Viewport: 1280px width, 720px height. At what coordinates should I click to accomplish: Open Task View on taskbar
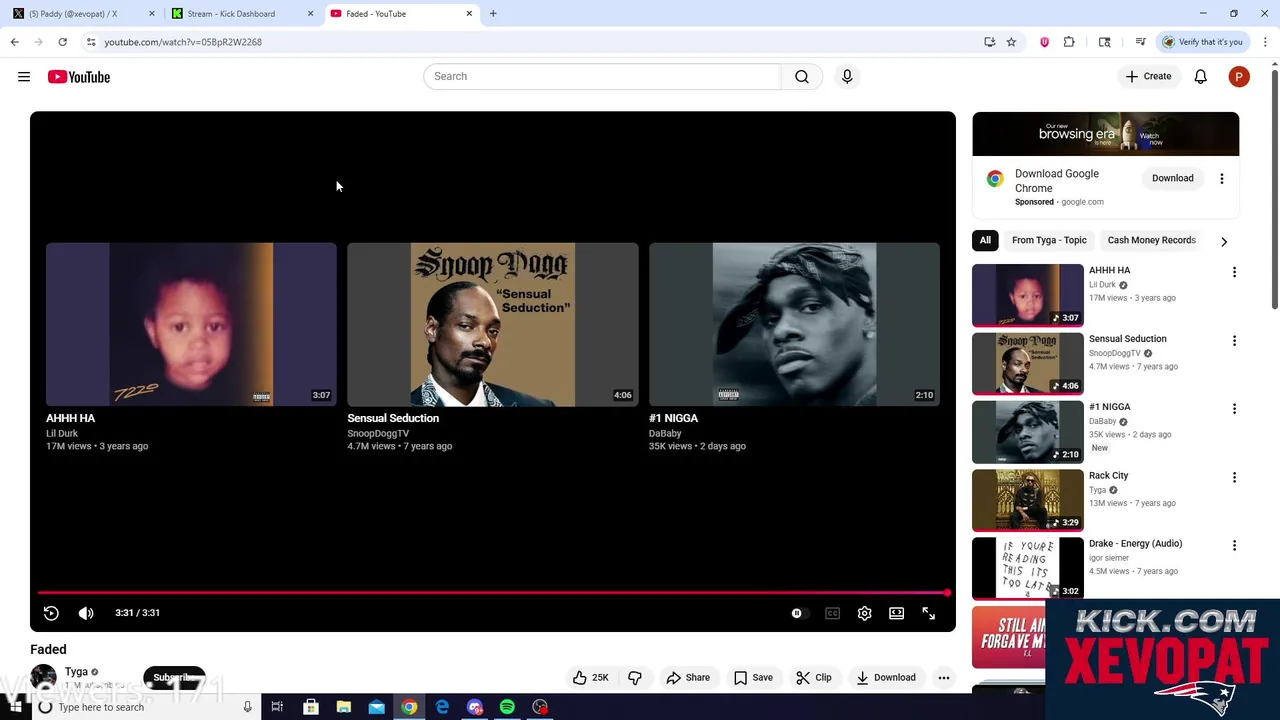click(x=277, y=707)
